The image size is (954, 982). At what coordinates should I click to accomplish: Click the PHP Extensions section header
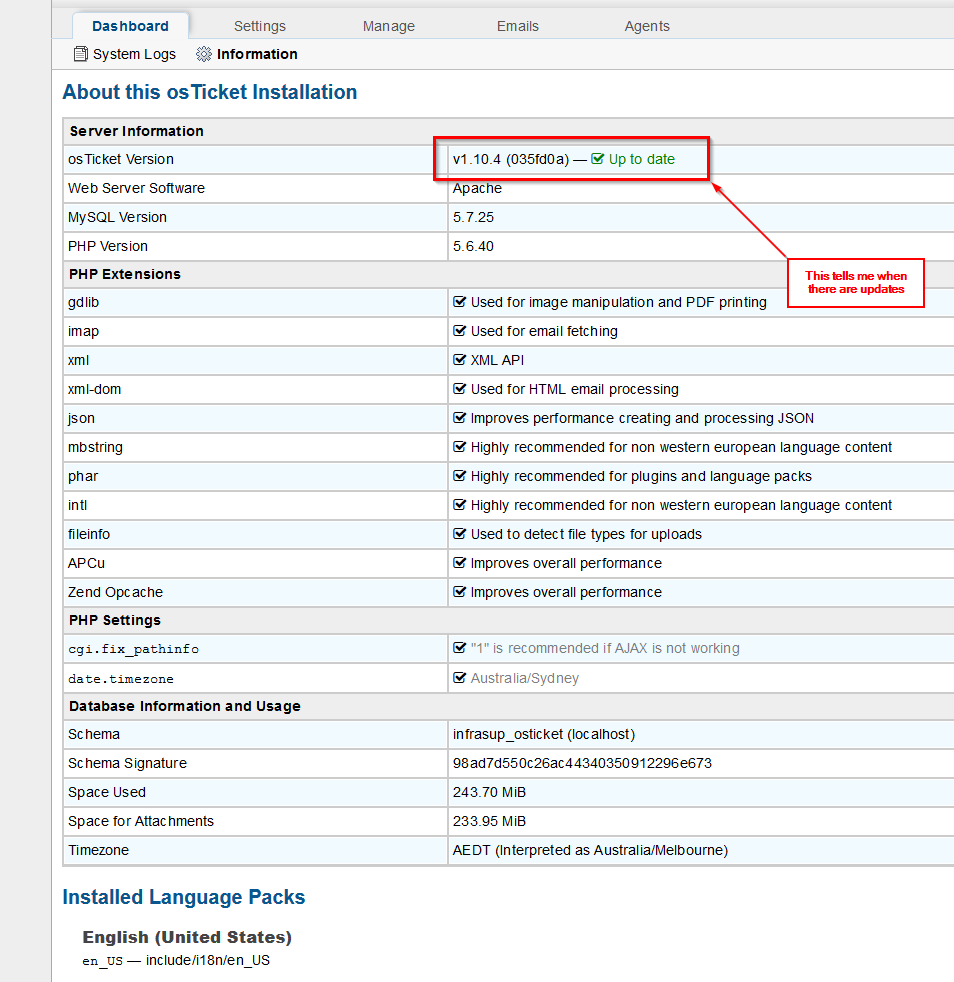[125, 274]
